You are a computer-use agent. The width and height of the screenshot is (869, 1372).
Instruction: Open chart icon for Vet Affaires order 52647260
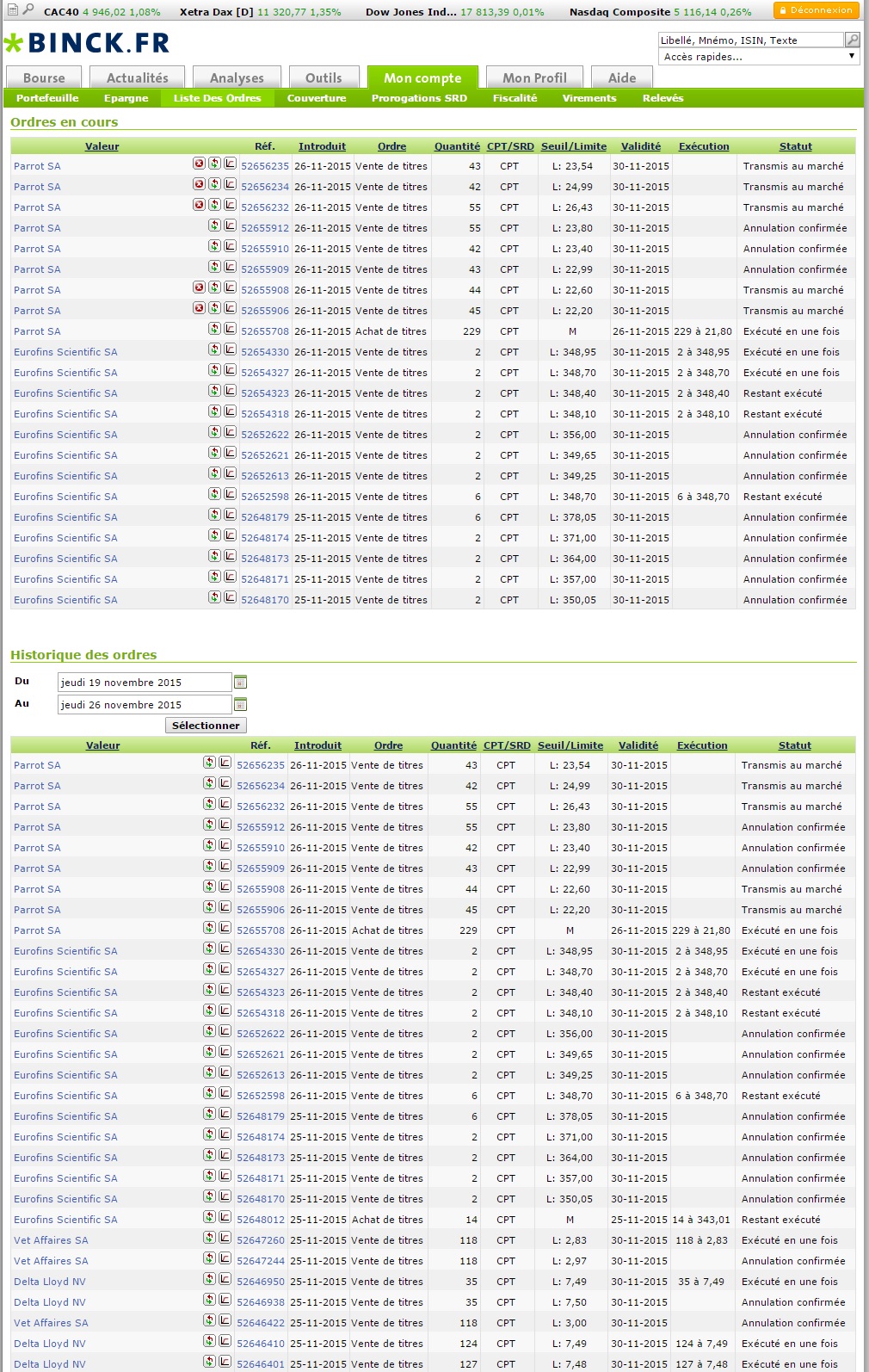tap(225, 1238)
